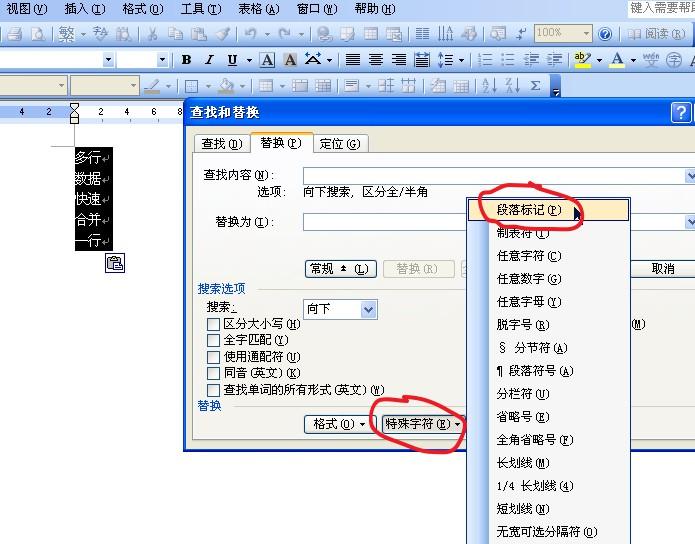Click the Print Preview icon
Screen dimensions: 695x544
(37, 34)
